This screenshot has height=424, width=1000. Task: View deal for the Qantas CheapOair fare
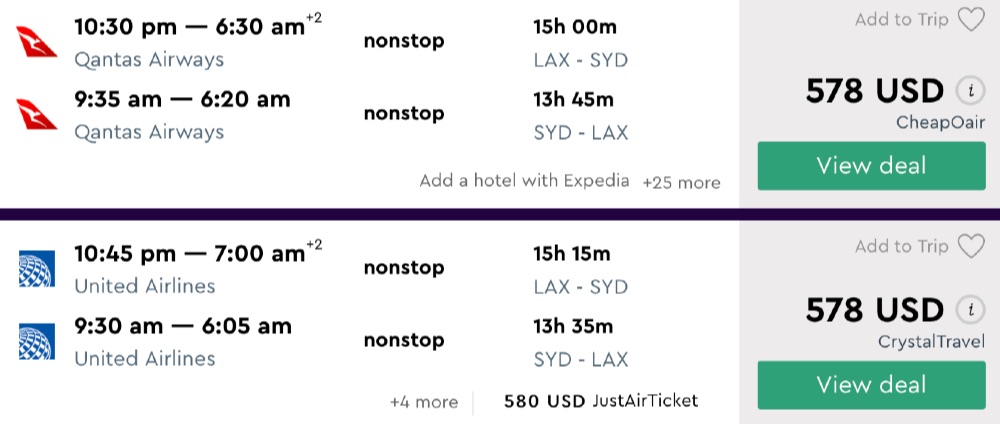coord(871,166)
